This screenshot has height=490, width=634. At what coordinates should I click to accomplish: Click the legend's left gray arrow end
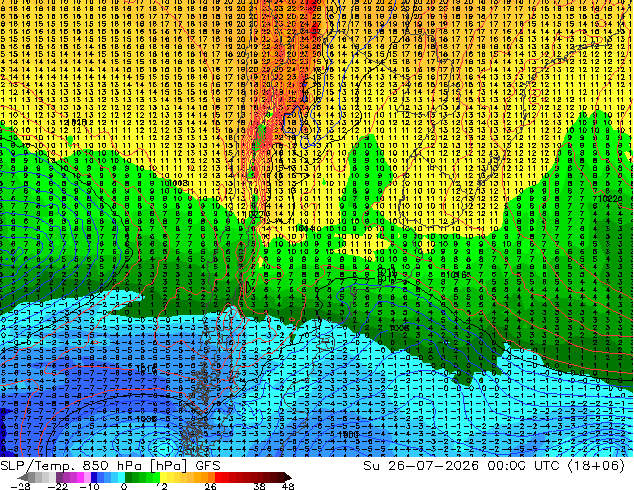click(x=23, y=477)
